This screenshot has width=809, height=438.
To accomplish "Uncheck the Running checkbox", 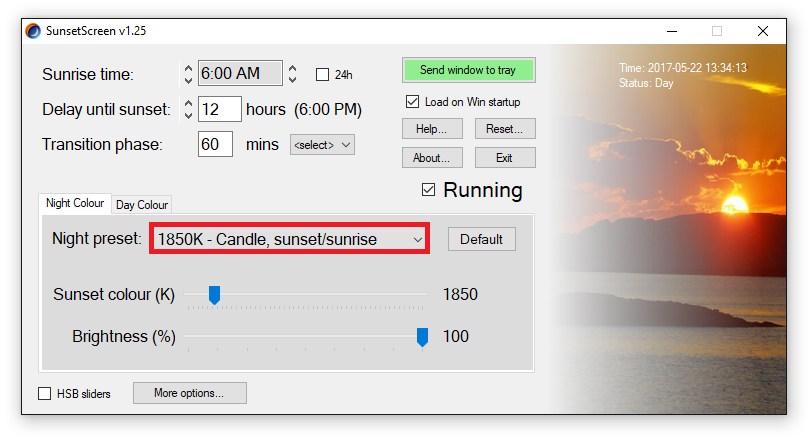I will pos(428,190).
